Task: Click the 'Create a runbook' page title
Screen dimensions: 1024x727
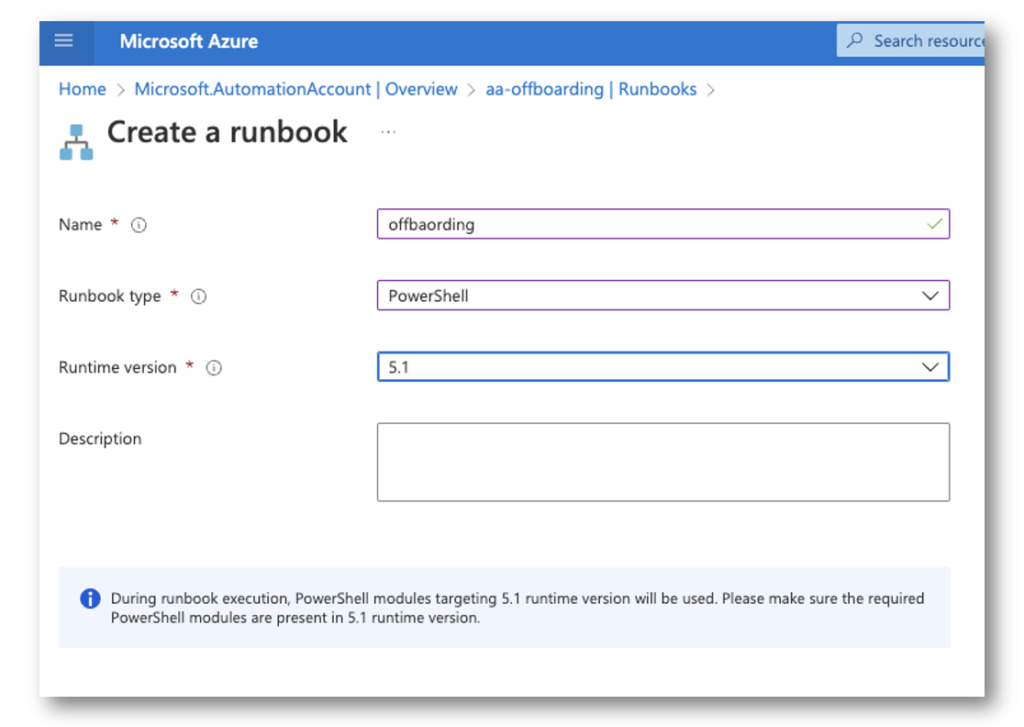Action: point(227,132)
